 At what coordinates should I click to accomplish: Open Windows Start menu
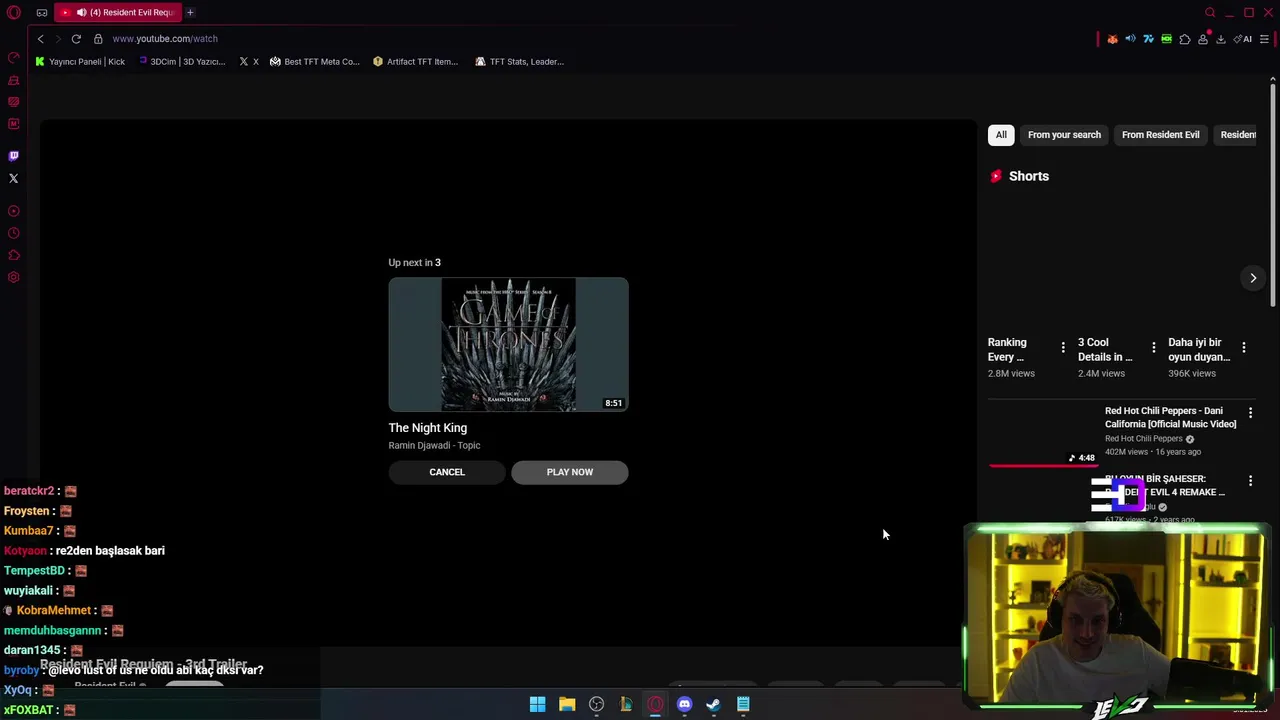[537, 704]
